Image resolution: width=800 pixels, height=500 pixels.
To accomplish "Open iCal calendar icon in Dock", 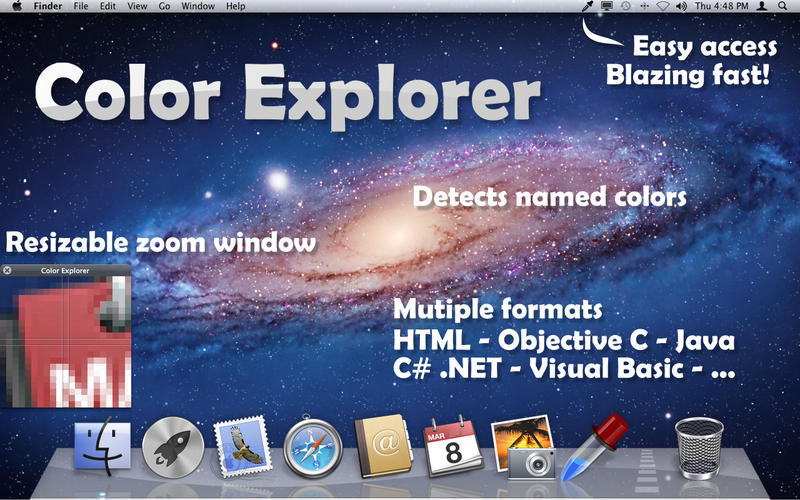I will coord(453,445).
